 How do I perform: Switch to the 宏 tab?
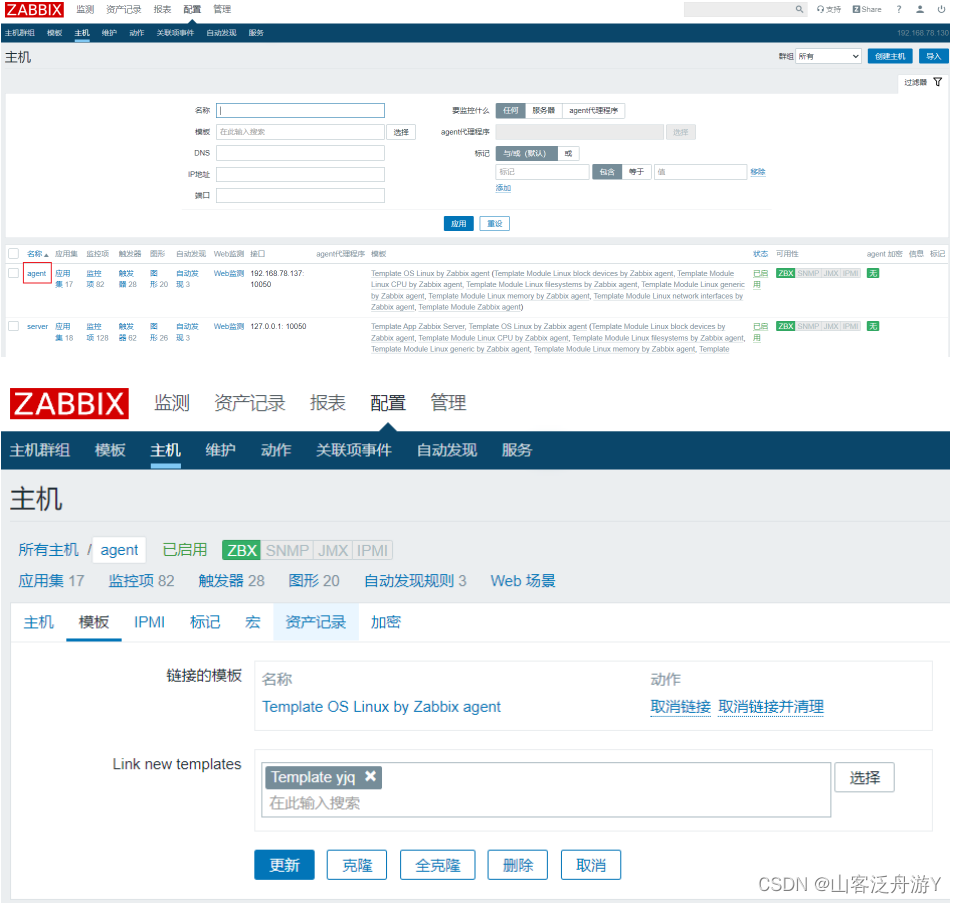tap(252, 622)
